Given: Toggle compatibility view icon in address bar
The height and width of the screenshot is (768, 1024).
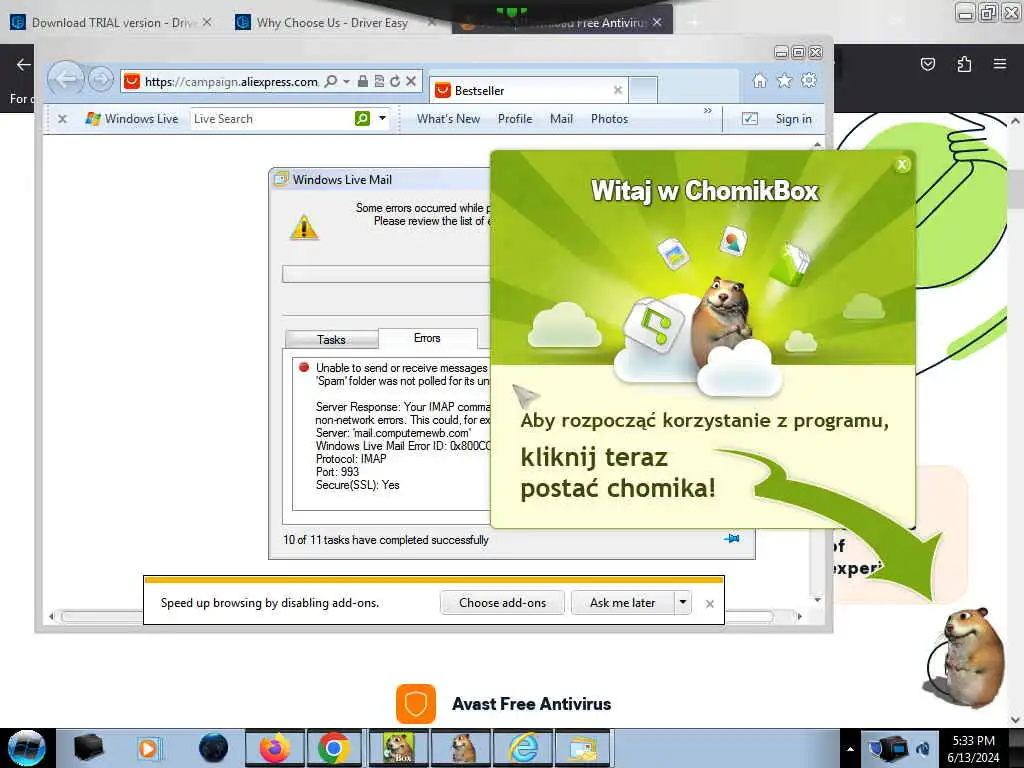Looking at the screenshot, I should coord(379,81).
